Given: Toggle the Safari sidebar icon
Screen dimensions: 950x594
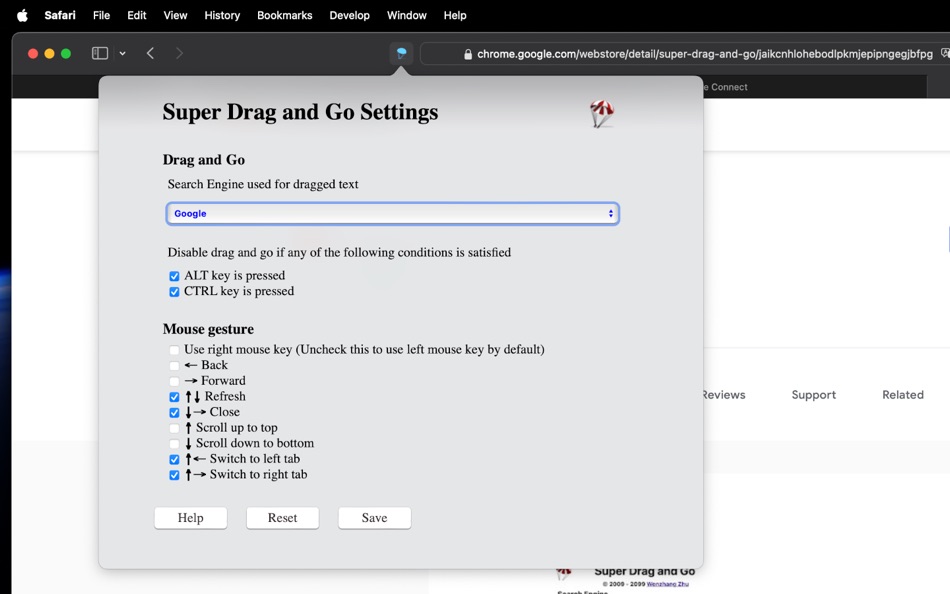Looking at the screenshot, I should pyautogui.click(x=100, y=53).
